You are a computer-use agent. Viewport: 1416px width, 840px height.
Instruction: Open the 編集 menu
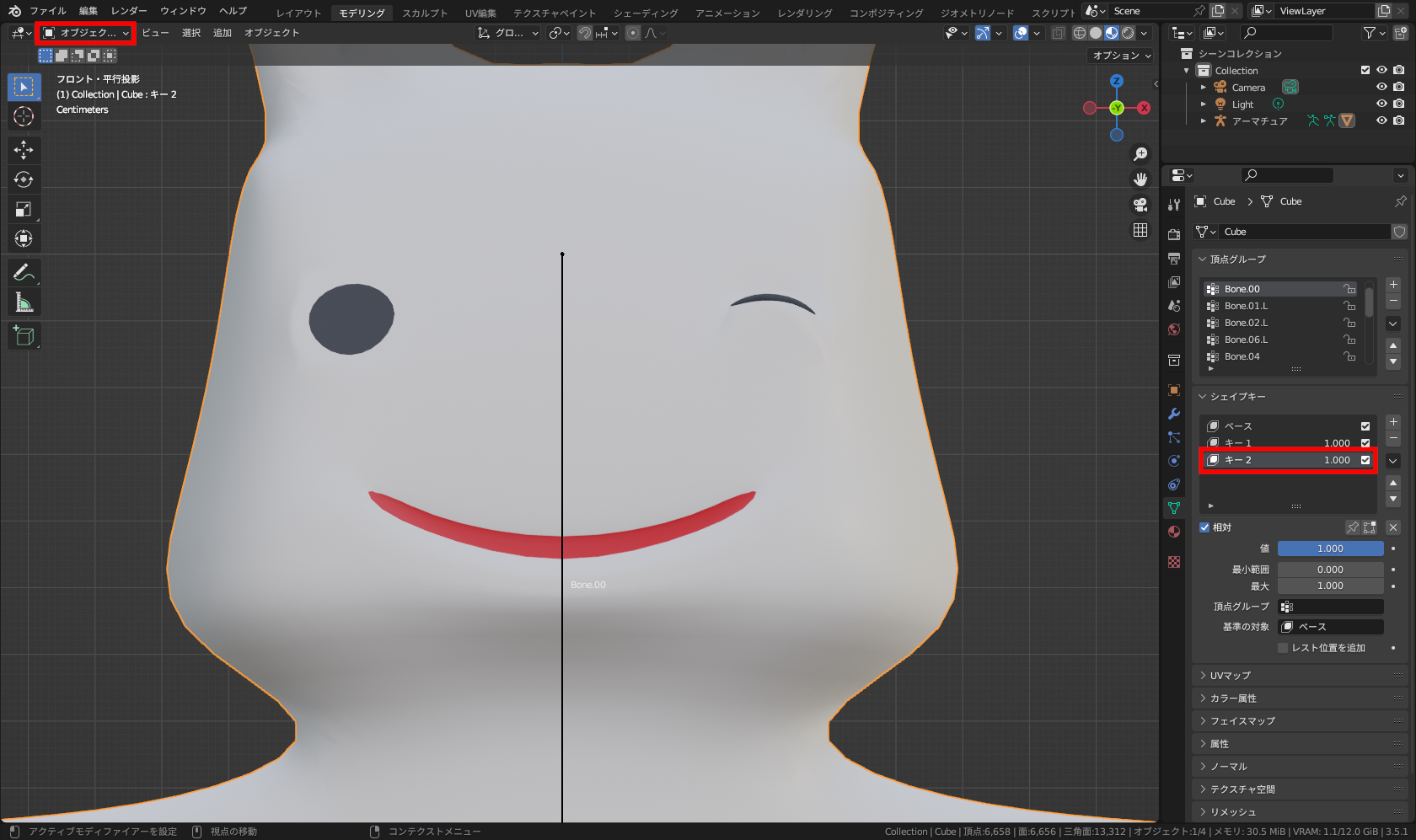(x=88, y=11)
